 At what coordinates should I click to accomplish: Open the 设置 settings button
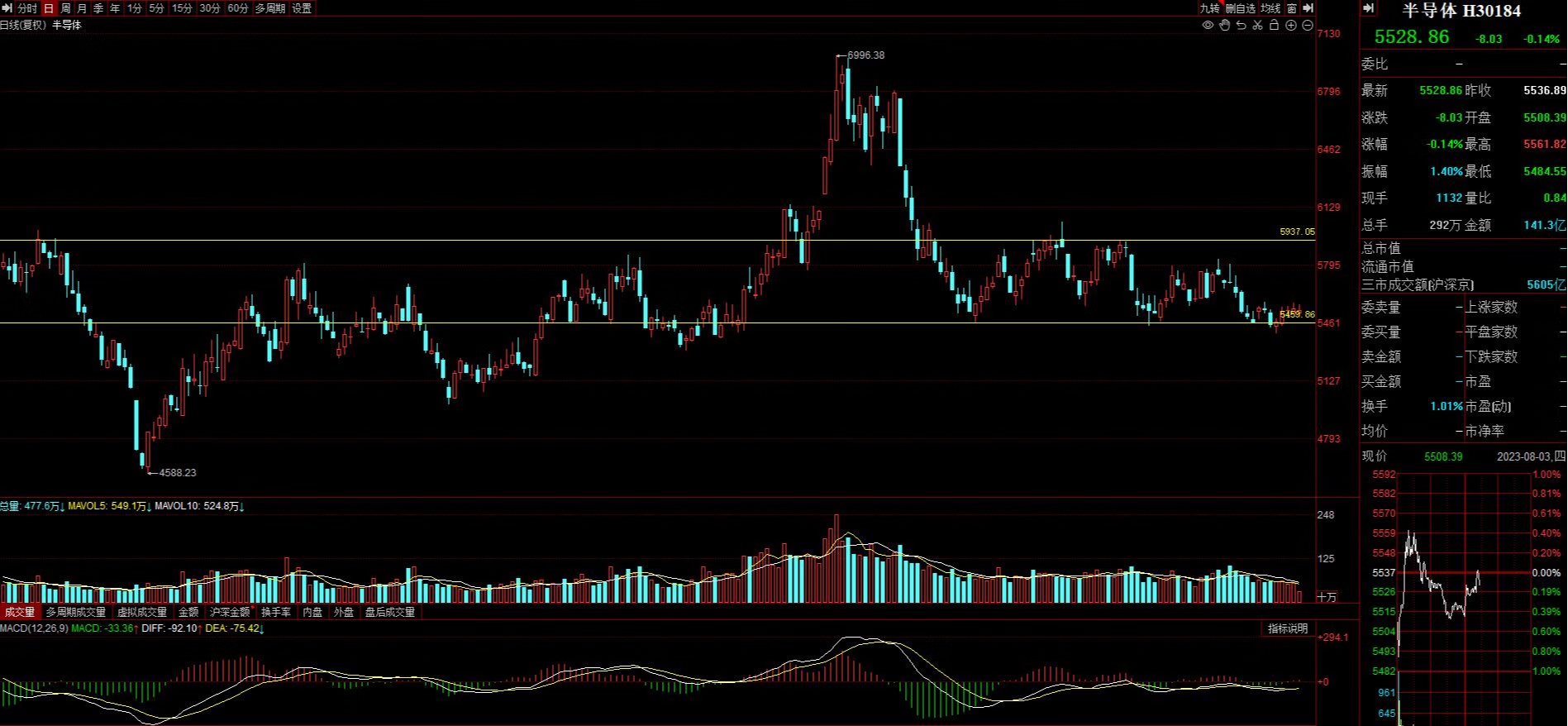pyautogui.click(x=302, y=8)
